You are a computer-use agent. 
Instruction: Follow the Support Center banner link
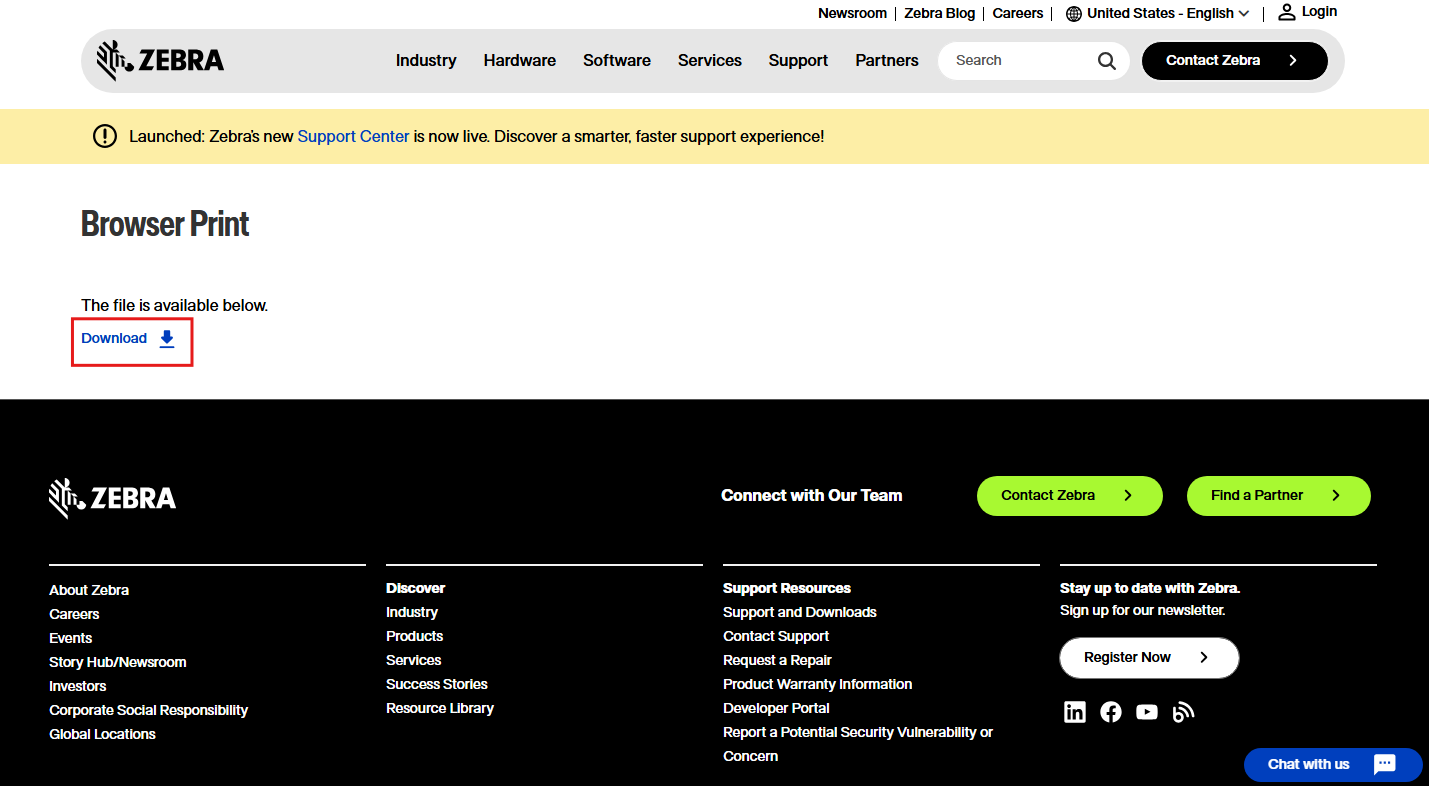(353, 136)
